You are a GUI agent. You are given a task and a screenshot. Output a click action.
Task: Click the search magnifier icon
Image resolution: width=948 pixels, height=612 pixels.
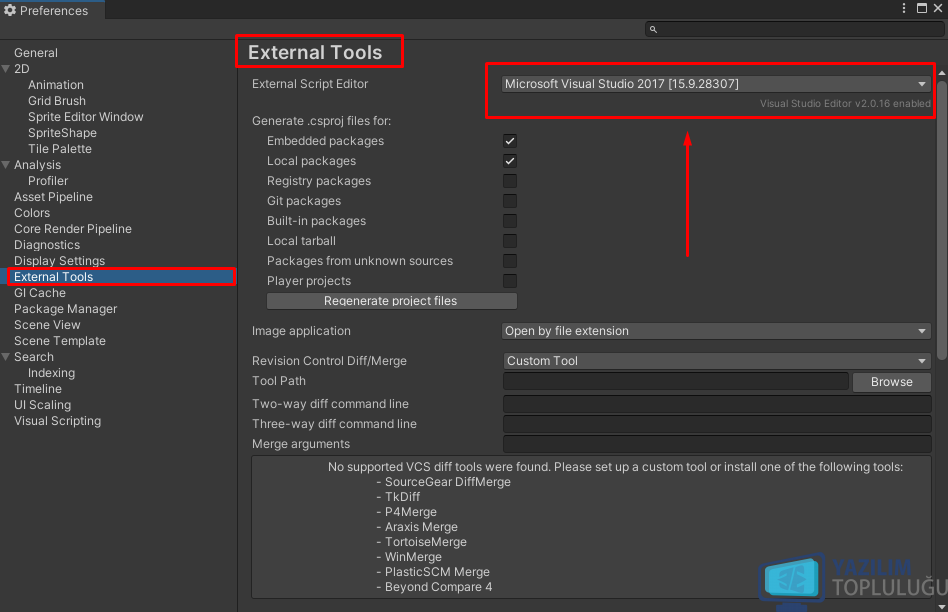(x=653, y=29)
